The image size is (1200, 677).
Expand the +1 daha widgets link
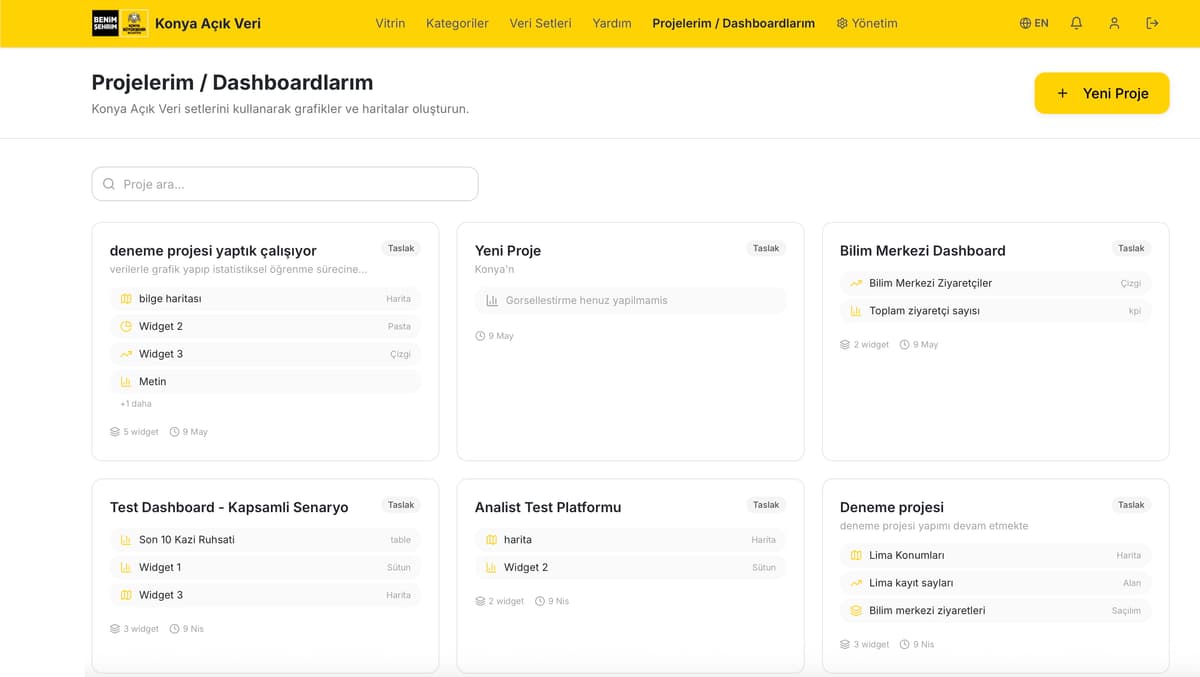tap(136, 404)
